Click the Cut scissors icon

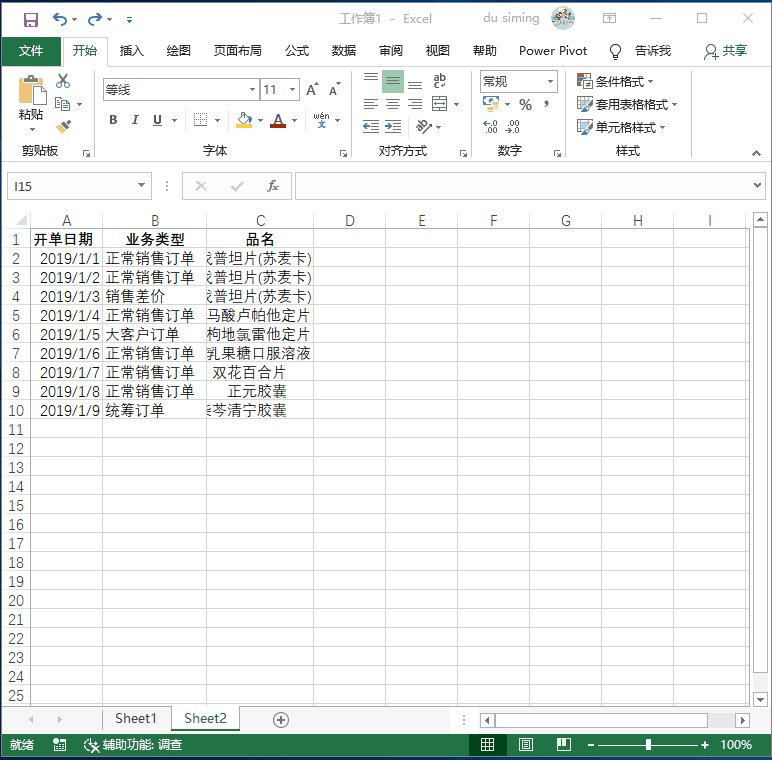point(63,81)
